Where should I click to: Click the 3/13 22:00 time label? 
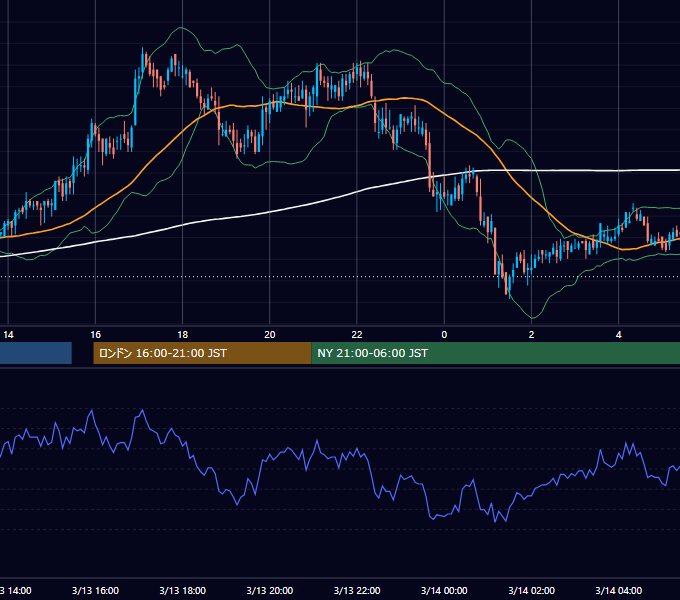click(x=356, y=590)
